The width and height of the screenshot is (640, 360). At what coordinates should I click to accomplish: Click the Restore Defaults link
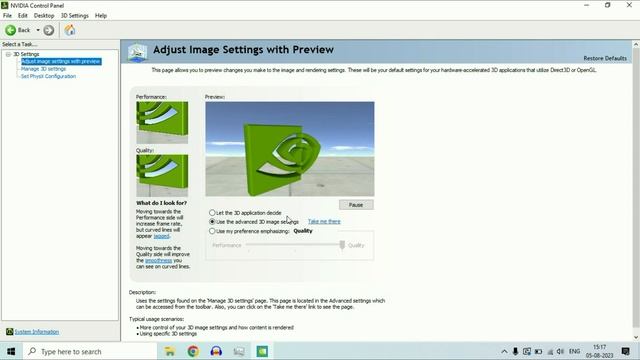pyautogui.click(x=605, y=58)
